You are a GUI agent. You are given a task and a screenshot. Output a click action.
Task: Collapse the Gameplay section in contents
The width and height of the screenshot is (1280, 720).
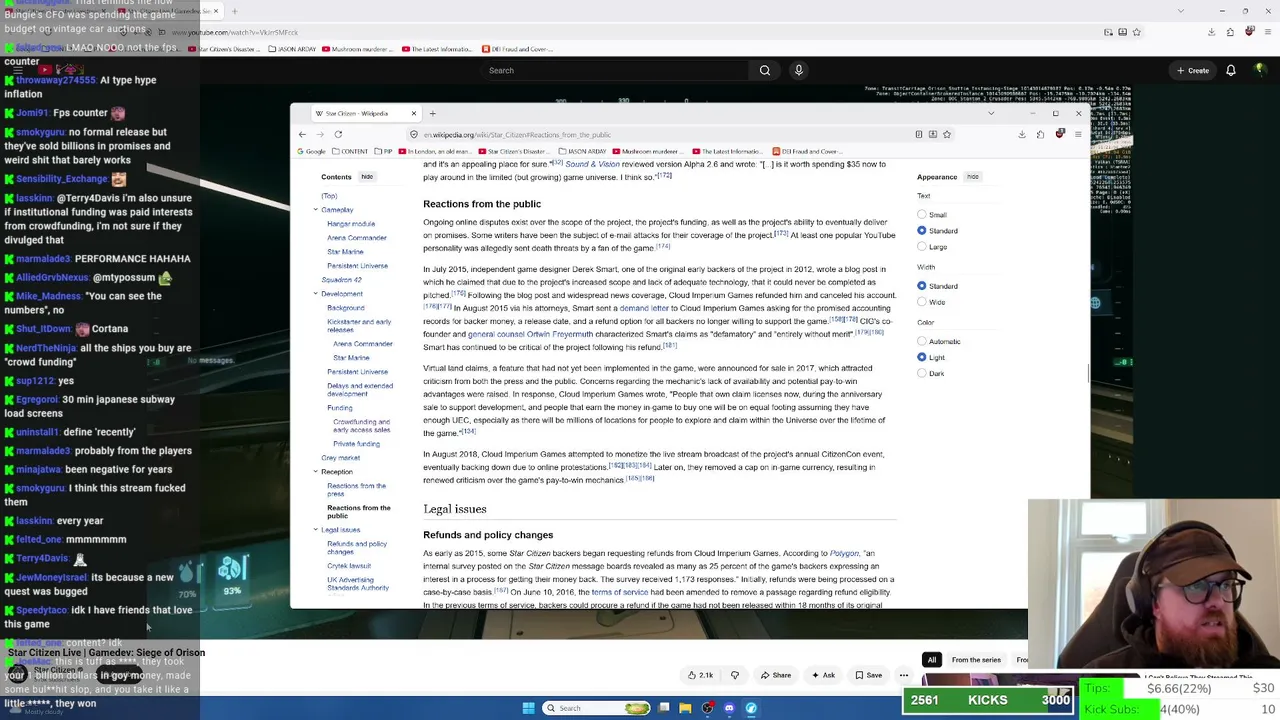[x=315, y=210]
